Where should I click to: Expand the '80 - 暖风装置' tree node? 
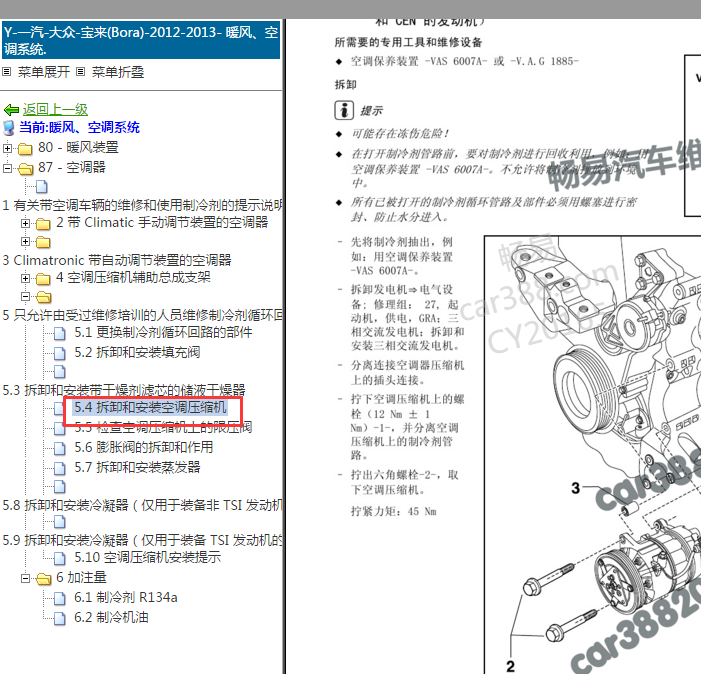(8, 148)
